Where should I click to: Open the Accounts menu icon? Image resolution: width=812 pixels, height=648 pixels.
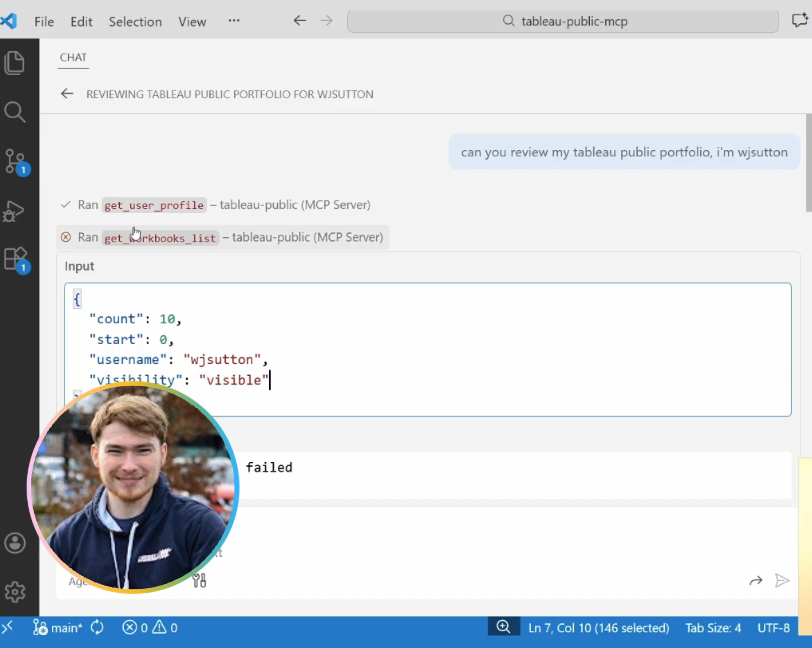15,543
